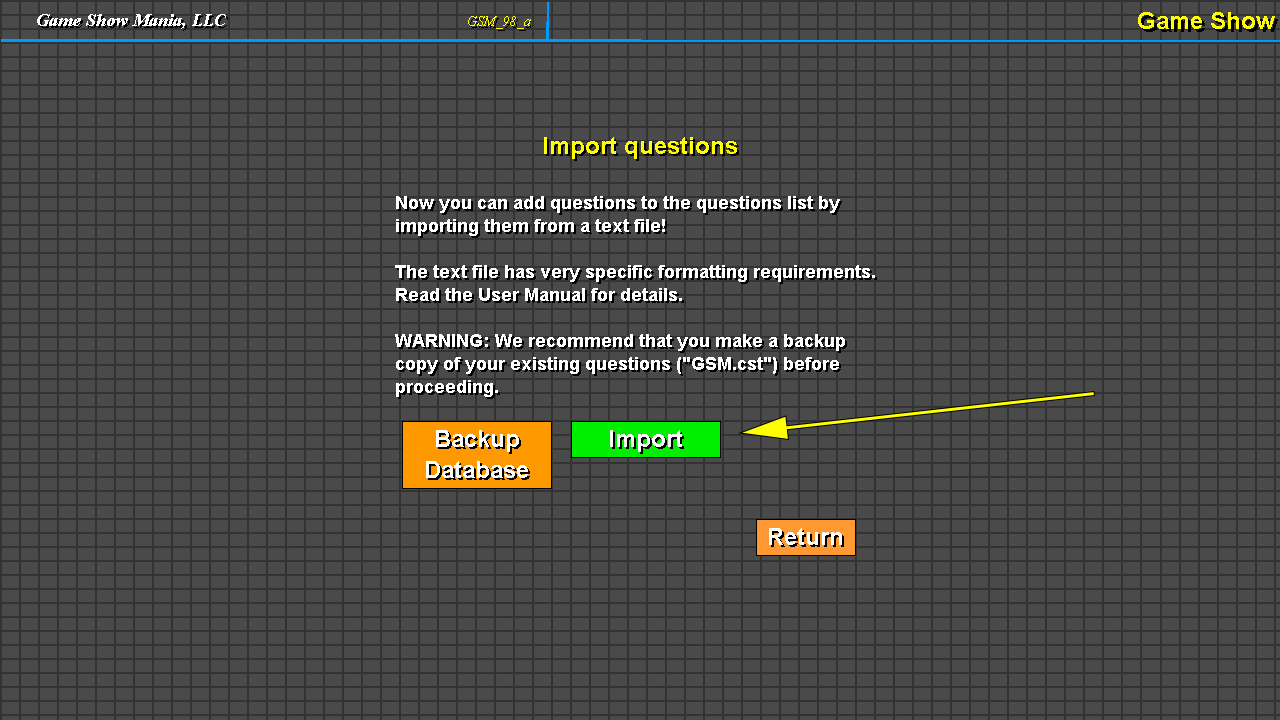Image resolution: width=1280 pixels, height=720 pixels.
Task: Click the Game Show Mania, LLC label
Action: (x=131, y=21)
